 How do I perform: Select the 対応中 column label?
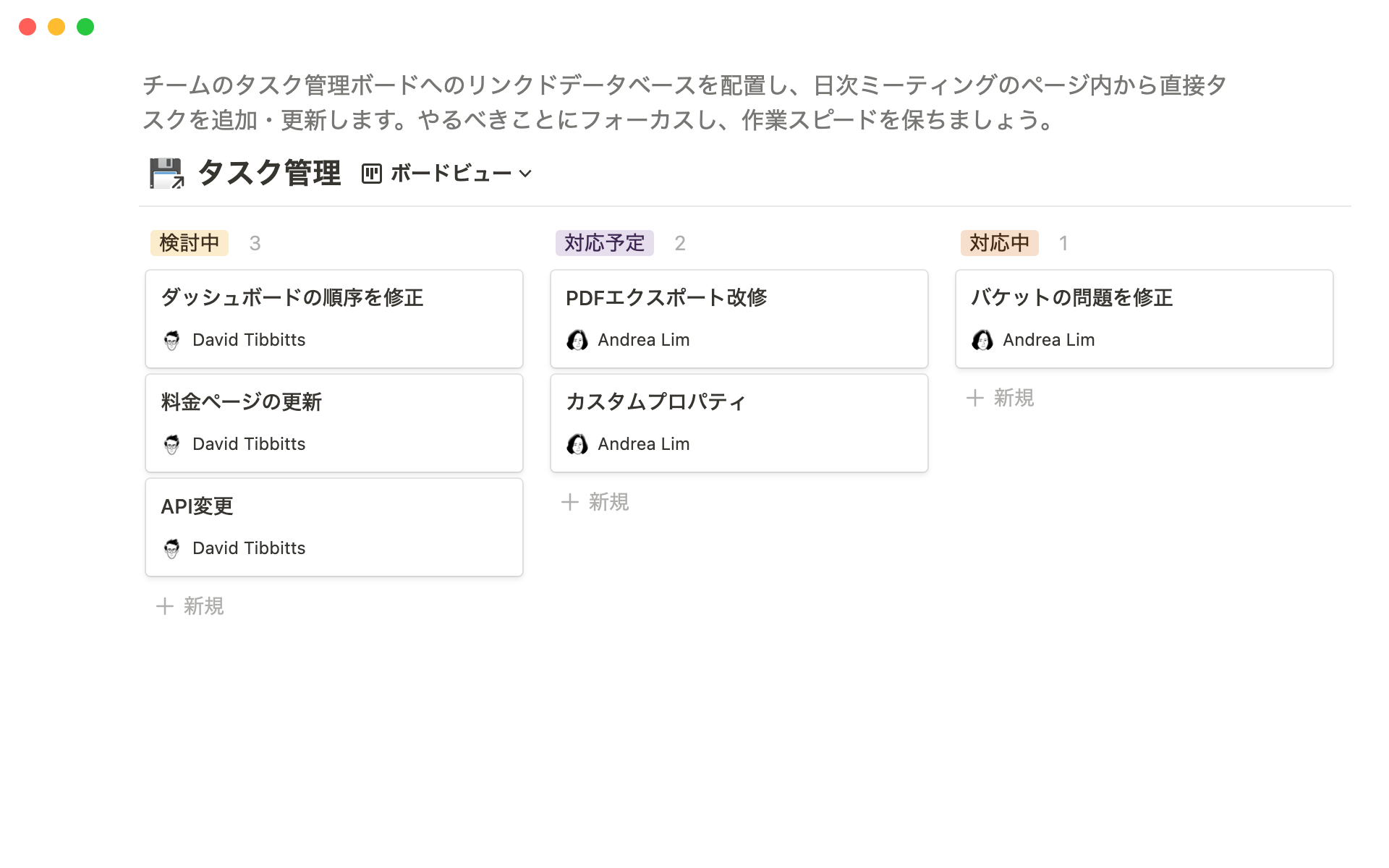(999, 243)
